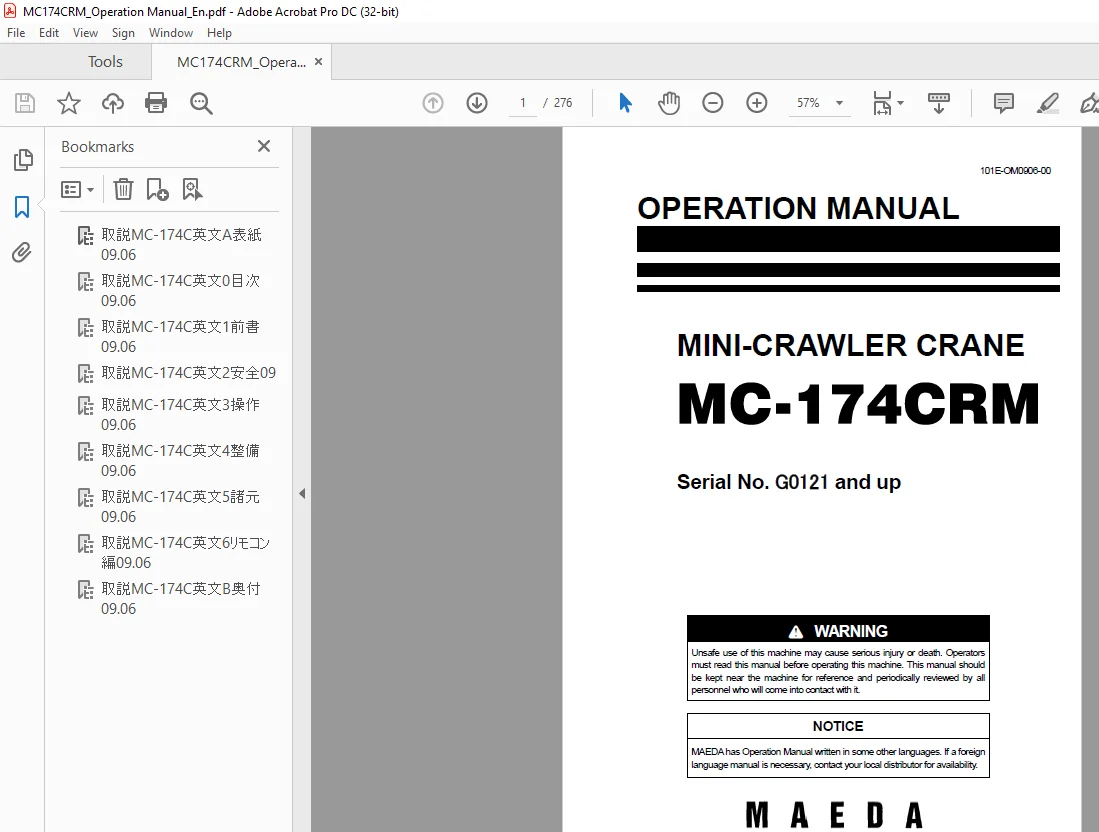1099x832 pixels.
Task: Switch to the Tools tab
Action: tap(105, 62)
